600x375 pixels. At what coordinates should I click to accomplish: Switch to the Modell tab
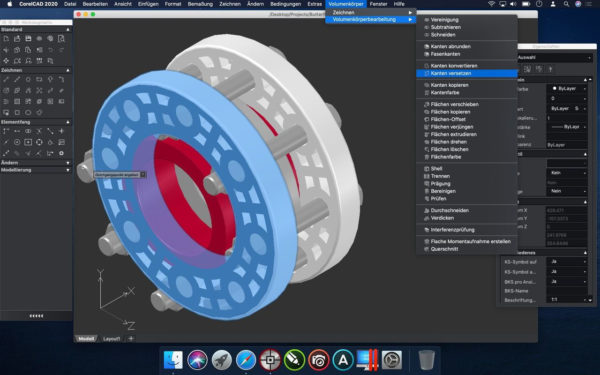click(x=86, y=339)
